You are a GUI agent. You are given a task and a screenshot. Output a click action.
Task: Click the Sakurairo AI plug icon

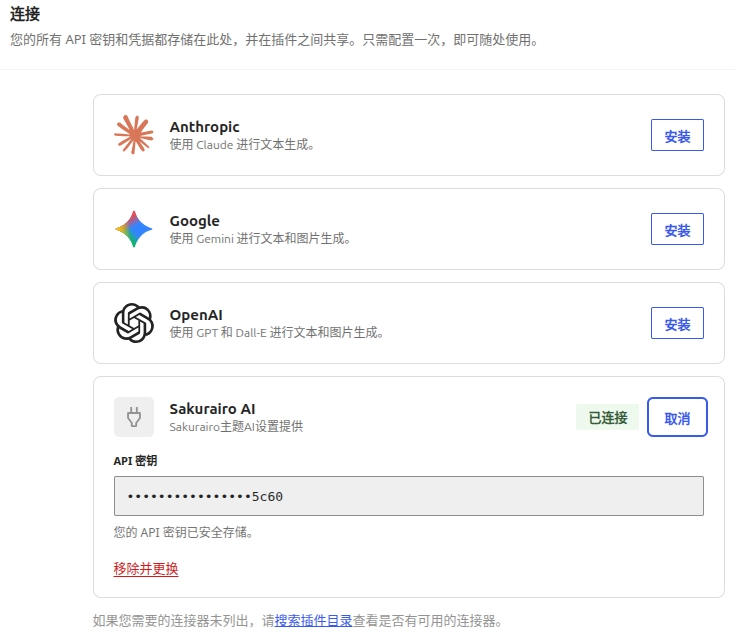tap(134, 417)
